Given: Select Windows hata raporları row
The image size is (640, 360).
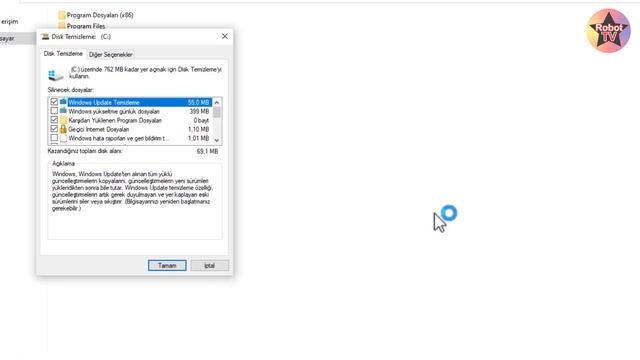Looking at the screenshot, I should click(x=131, y=138).
